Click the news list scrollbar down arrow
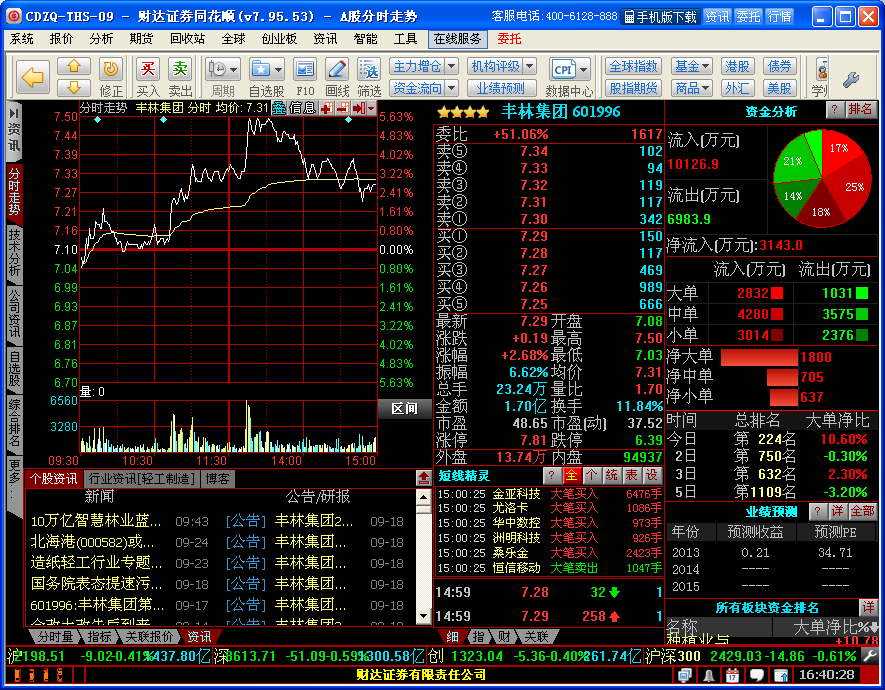The width and height of the screenshot is (885, 690). click(423, 616)
